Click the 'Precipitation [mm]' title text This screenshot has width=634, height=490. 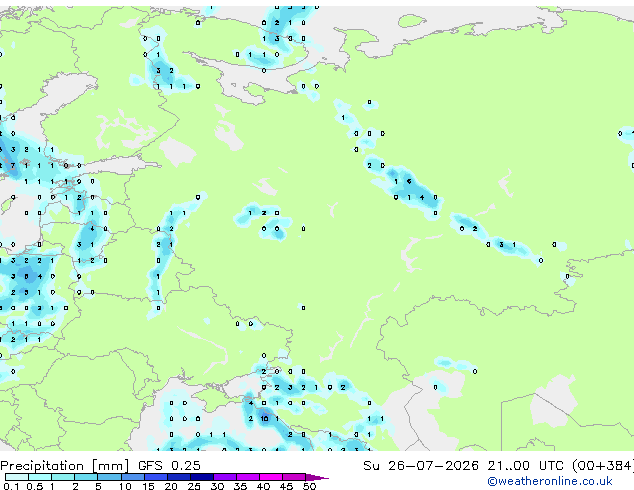coord(65,466)
